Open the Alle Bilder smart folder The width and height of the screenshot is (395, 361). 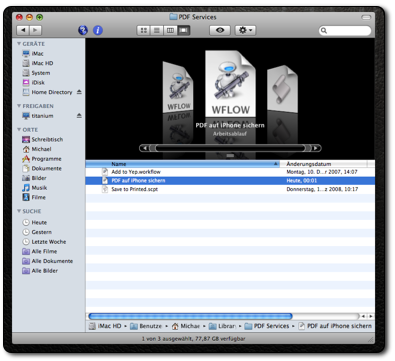coord(40,271)
